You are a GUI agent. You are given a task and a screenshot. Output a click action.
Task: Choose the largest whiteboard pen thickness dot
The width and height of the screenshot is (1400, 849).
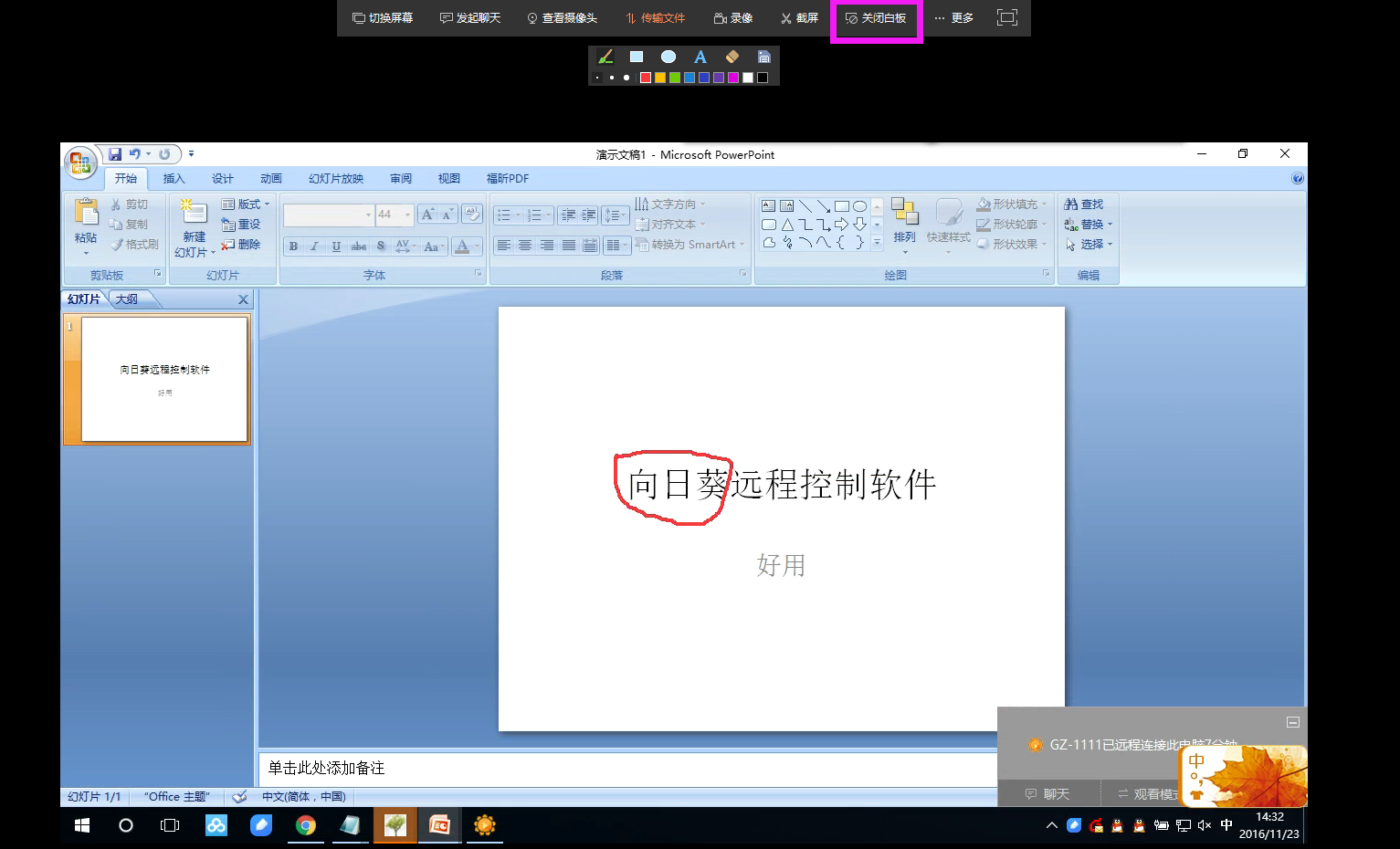[x=626, y=78]
